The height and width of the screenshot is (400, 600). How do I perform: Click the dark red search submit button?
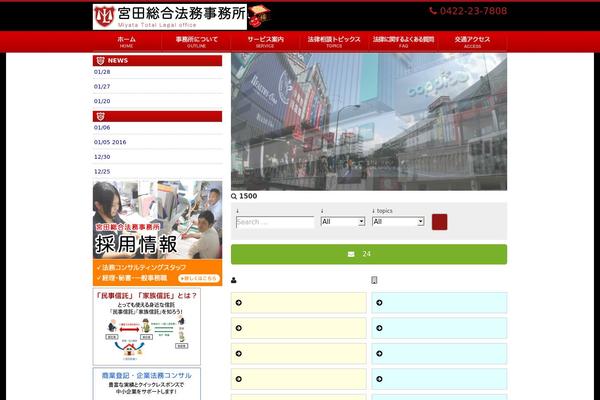point(439,222)
